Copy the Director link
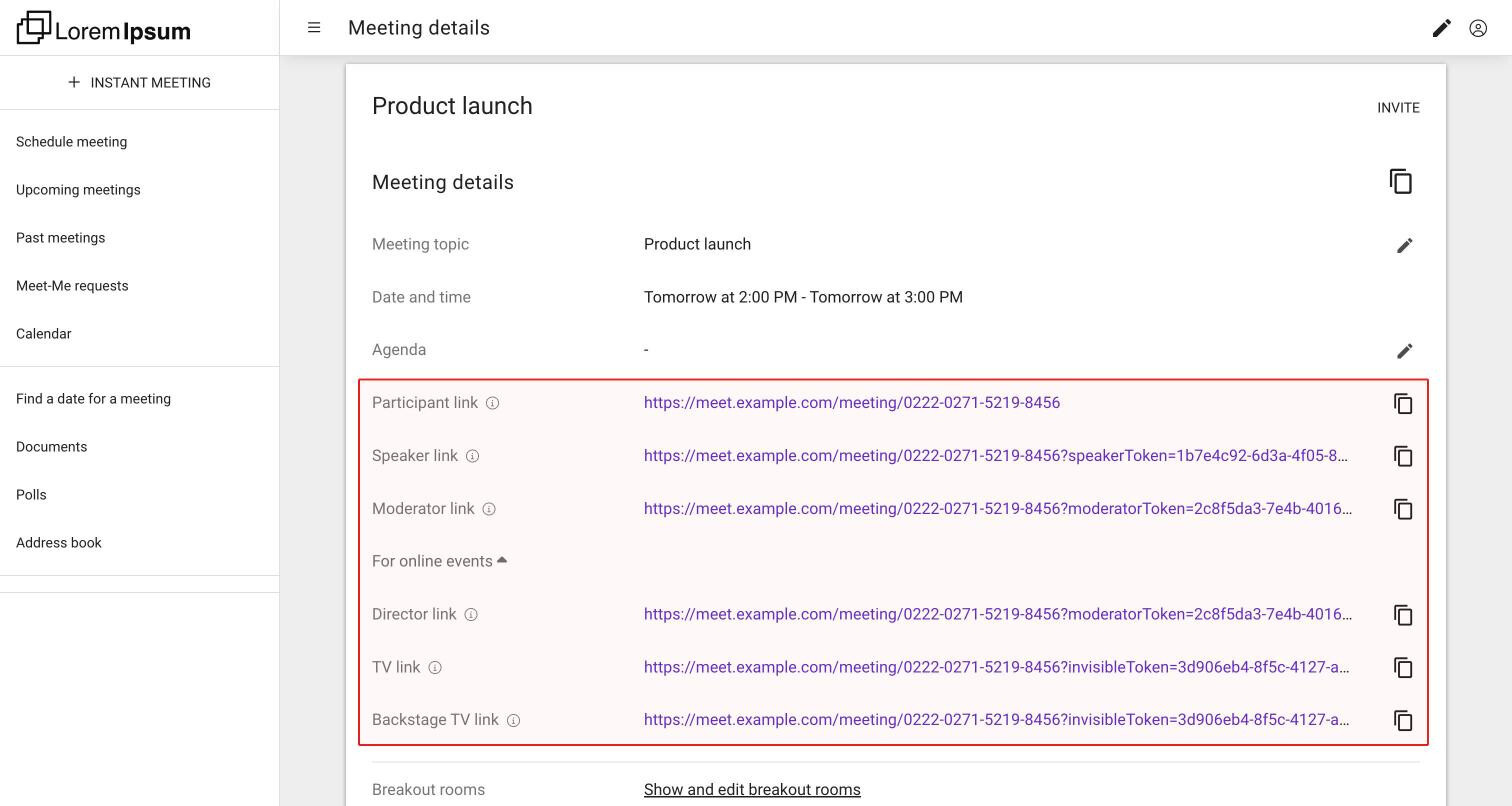This screenshot has width=1512, height=806. (1403, 615)
